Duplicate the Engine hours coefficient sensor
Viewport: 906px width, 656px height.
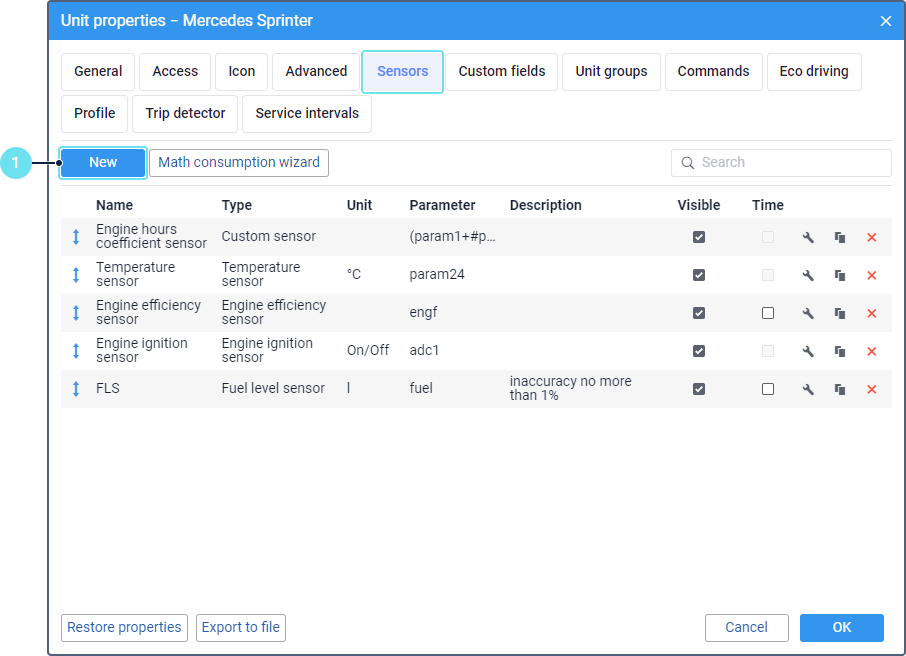point(840,237)
